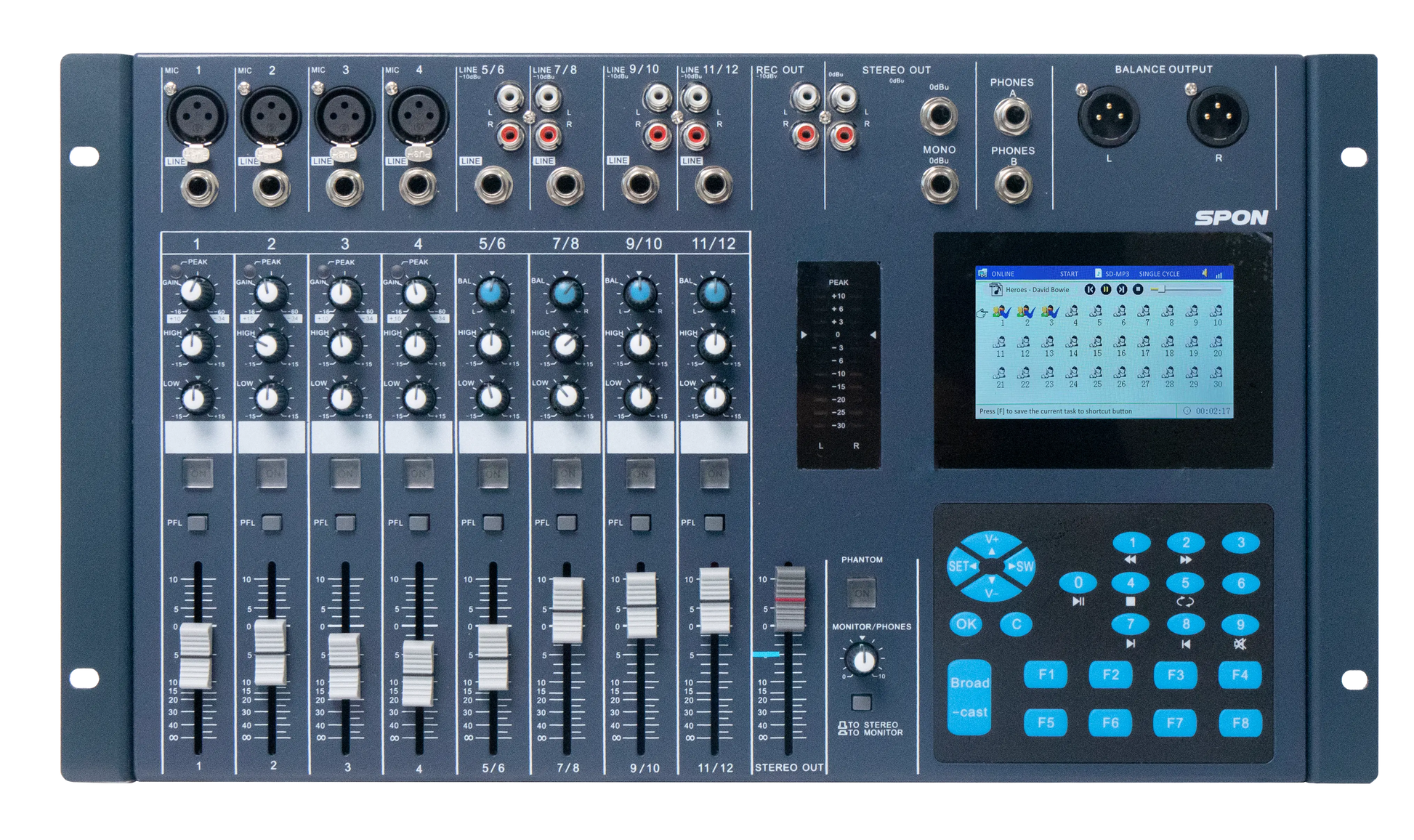The image size is (1414, 840).
Task: Grab the channel 1 fader cap
Action: coord(195,656)
